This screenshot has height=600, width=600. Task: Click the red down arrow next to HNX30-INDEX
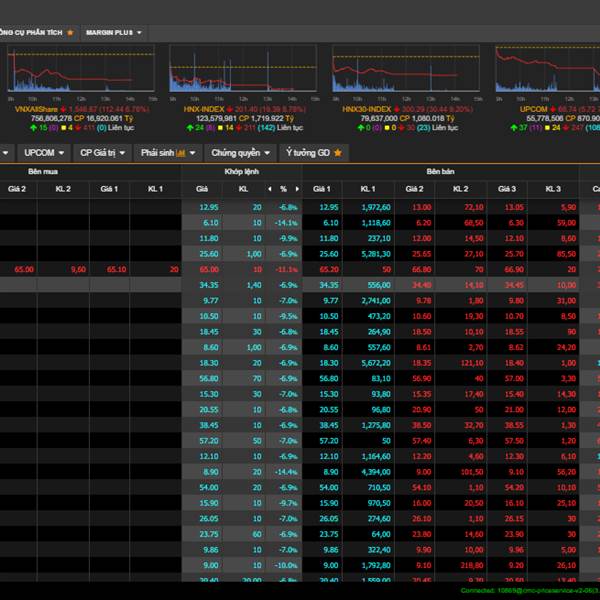(396, 109)
